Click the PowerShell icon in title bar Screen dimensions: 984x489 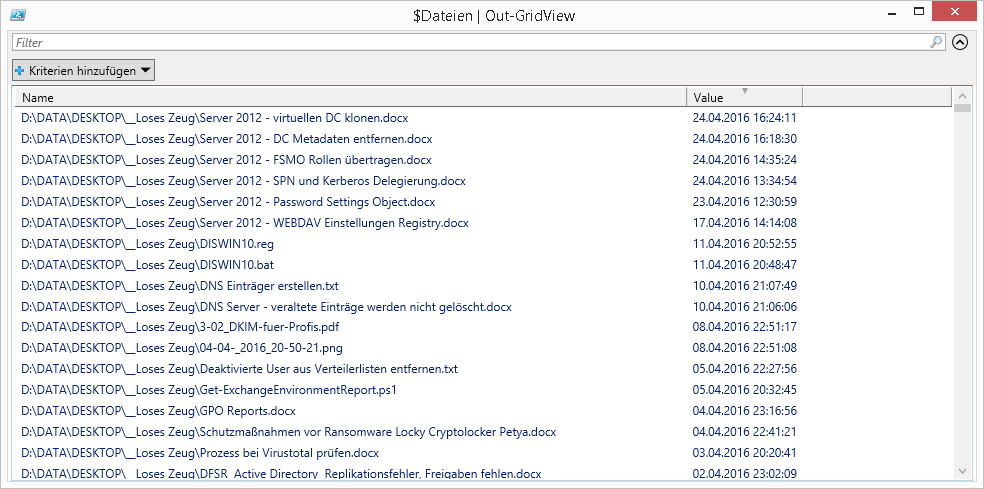coord(18,15)
